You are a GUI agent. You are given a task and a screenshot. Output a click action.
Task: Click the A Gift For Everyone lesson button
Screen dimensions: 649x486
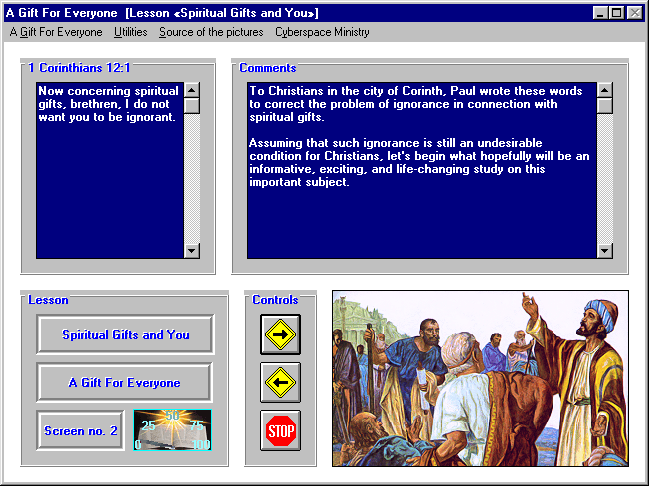point(124,383)
